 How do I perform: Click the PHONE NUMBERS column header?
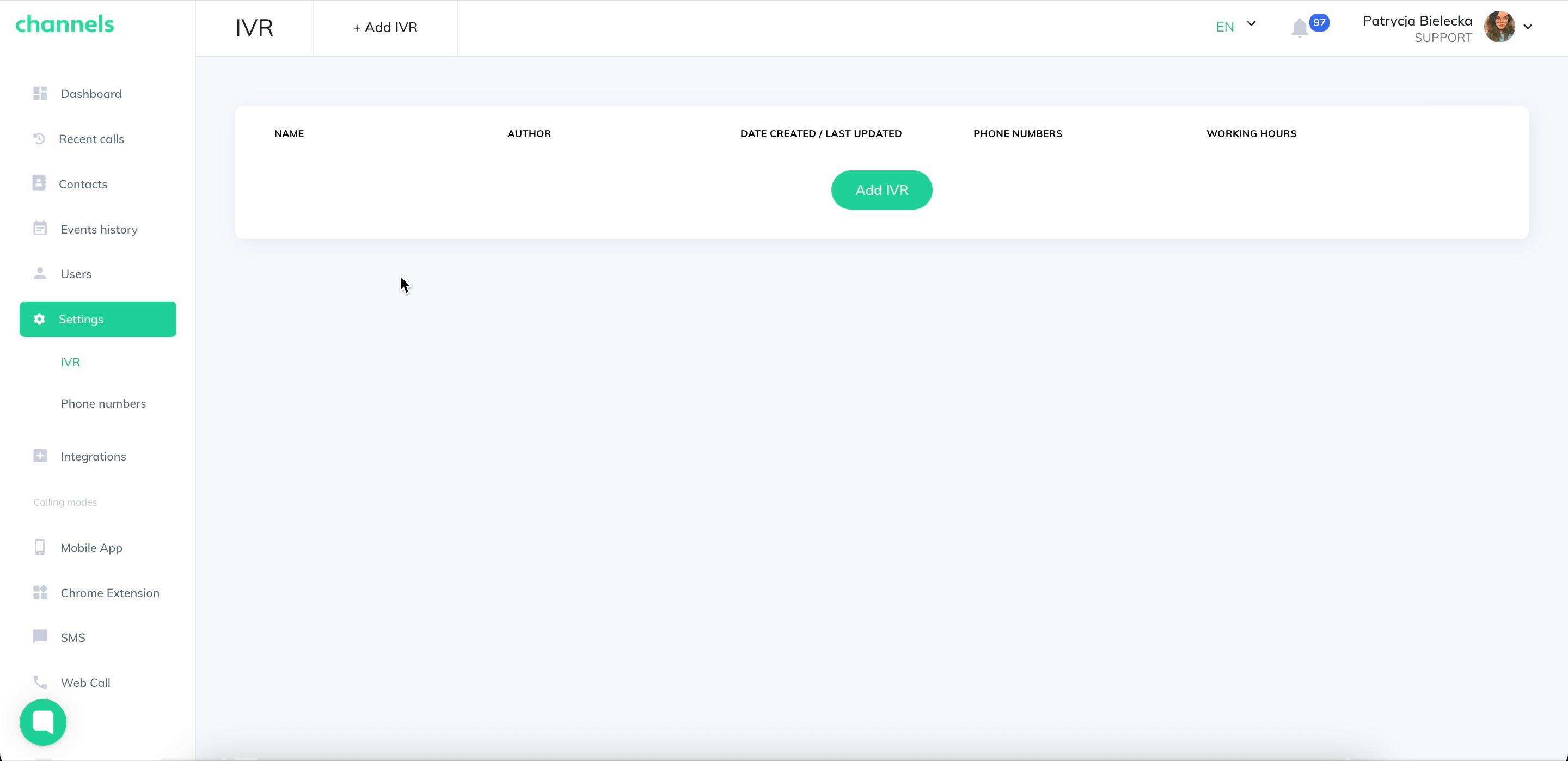click(x=1018, y=133)
